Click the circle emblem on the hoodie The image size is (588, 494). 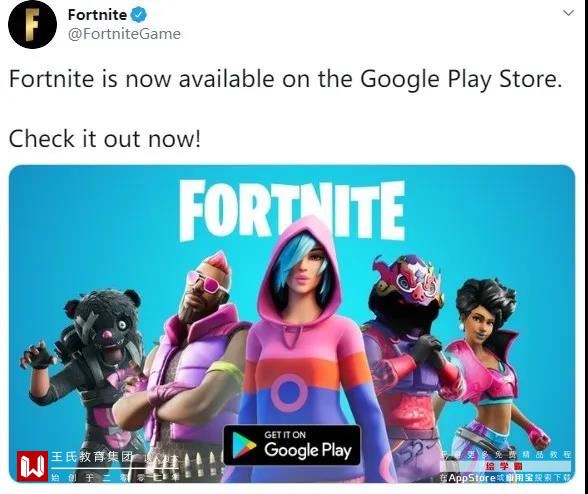pos(289,393)
